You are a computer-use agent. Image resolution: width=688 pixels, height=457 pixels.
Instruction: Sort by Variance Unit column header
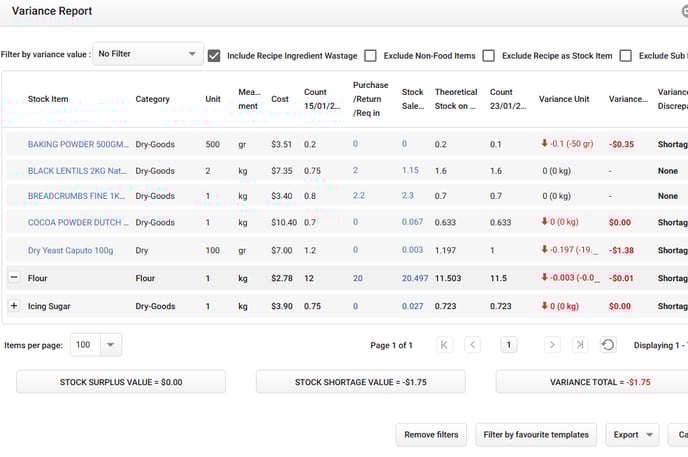pos(564,99)
